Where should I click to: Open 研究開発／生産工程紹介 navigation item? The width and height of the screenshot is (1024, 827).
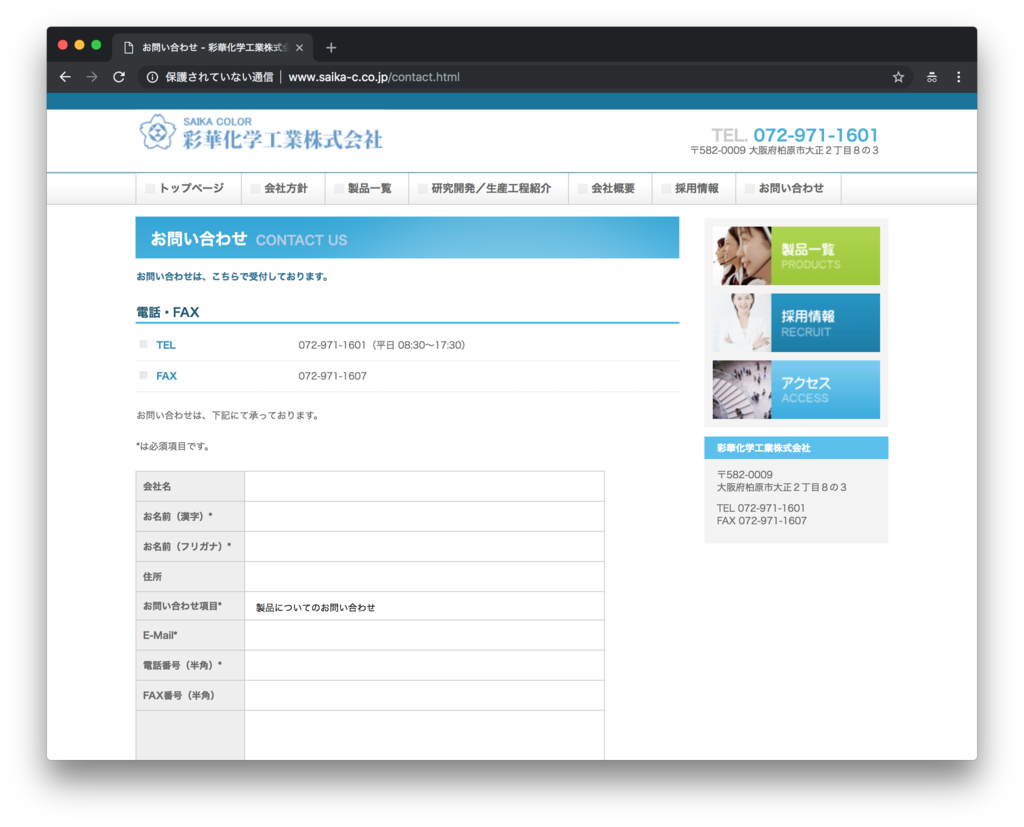click(x=488, y=188)
